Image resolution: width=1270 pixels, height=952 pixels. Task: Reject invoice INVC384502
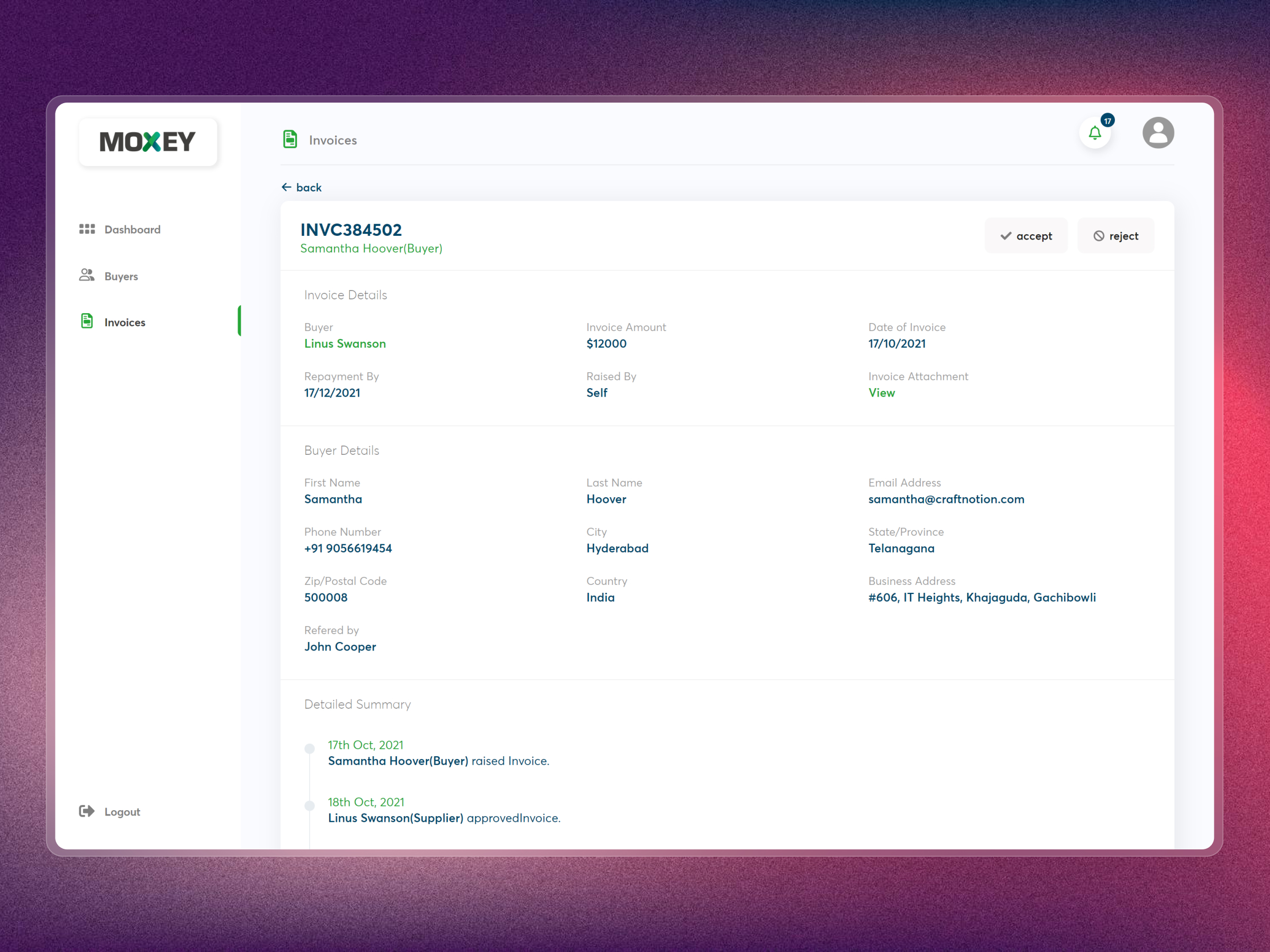coord(1115,235)
